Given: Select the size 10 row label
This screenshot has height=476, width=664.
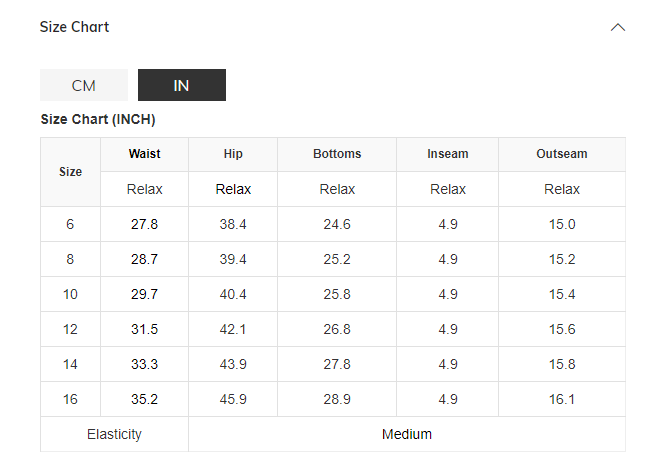Looking at the screenshot, I should pyautogui.click(x=70, y=294).
